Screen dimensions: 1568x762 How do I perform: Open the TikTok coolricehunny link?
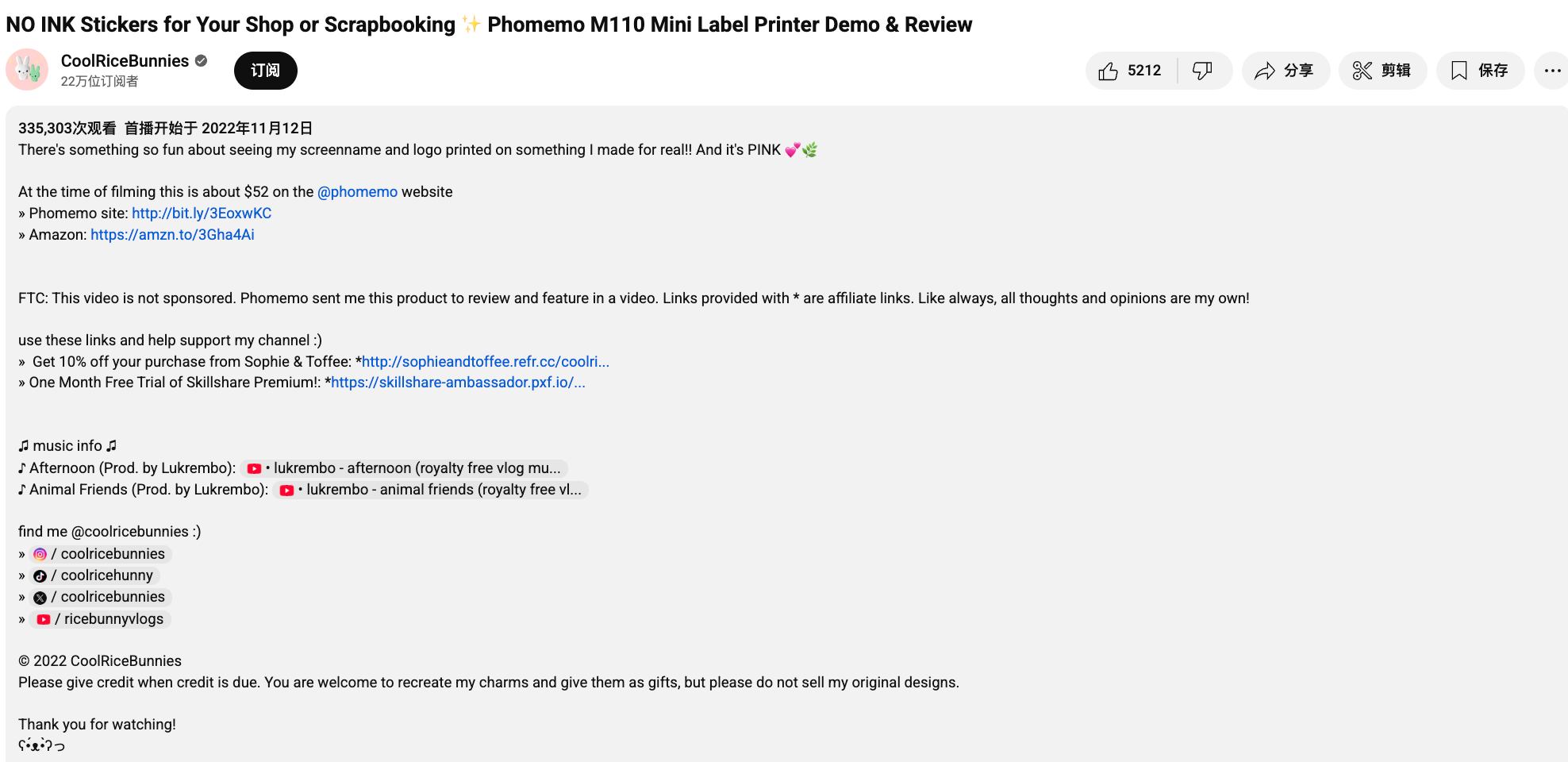pyautogui.click(x=96, y=575)
